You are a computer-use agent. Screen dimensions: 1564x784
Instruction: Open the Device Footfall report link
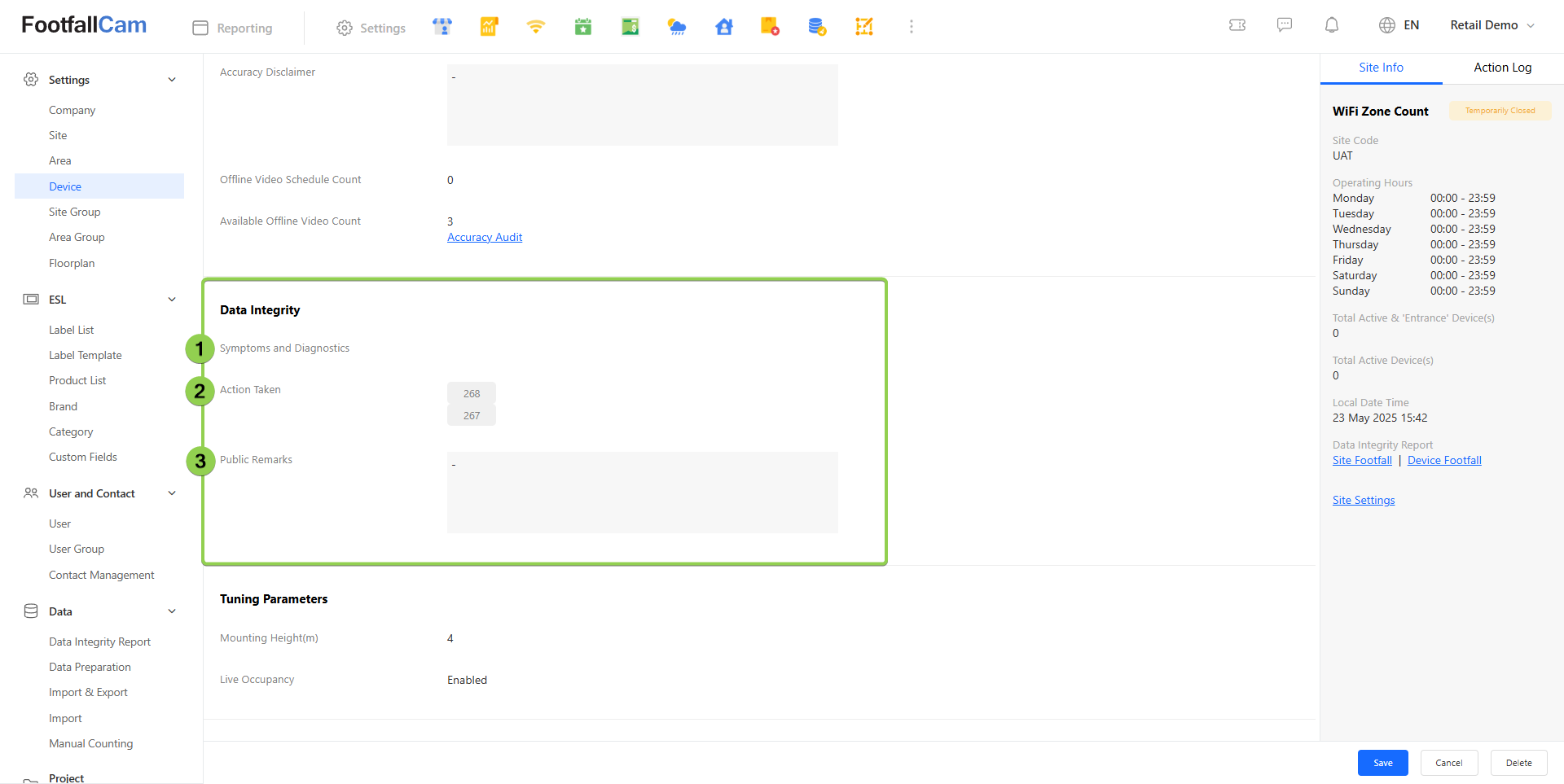1444,460
